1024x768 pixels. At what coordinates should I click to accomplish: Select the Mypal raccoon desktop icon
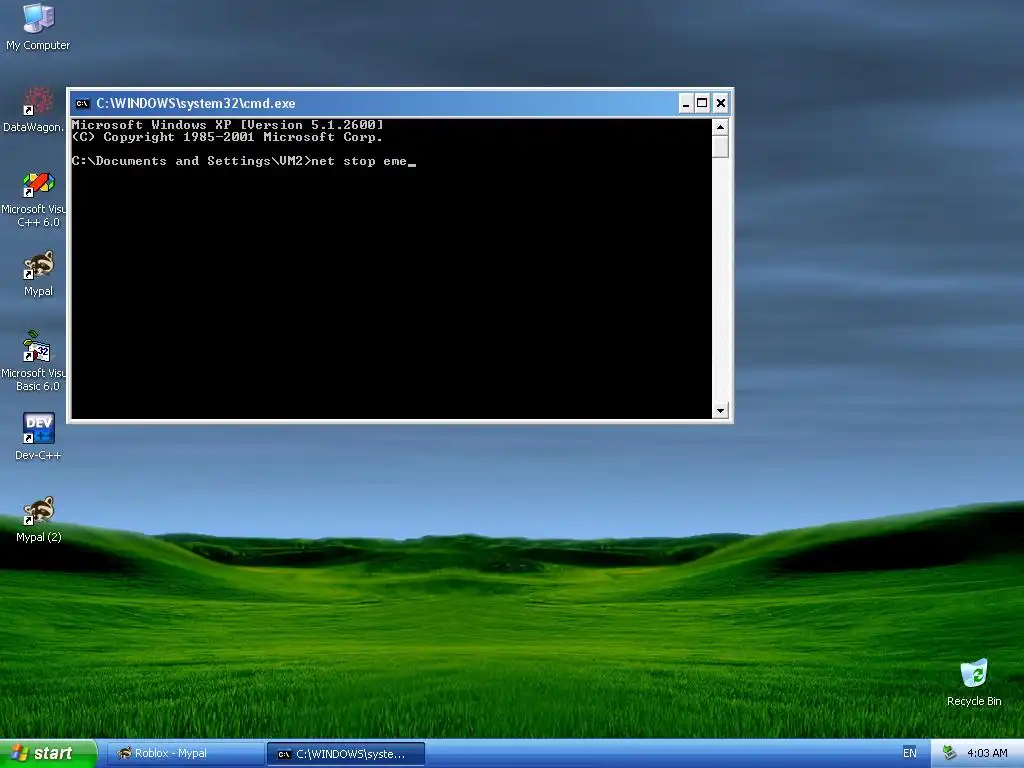point(38,274)
